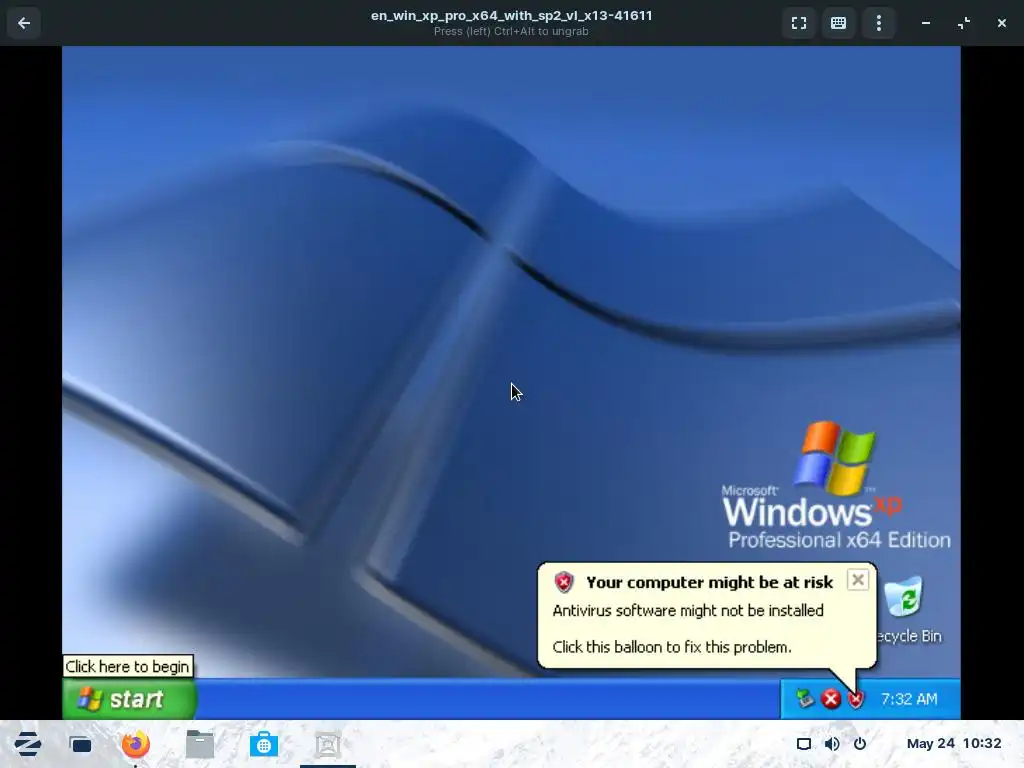Open the Windows XP Start menu
The width and height of the screenshot is (1024, 768).
129,699
